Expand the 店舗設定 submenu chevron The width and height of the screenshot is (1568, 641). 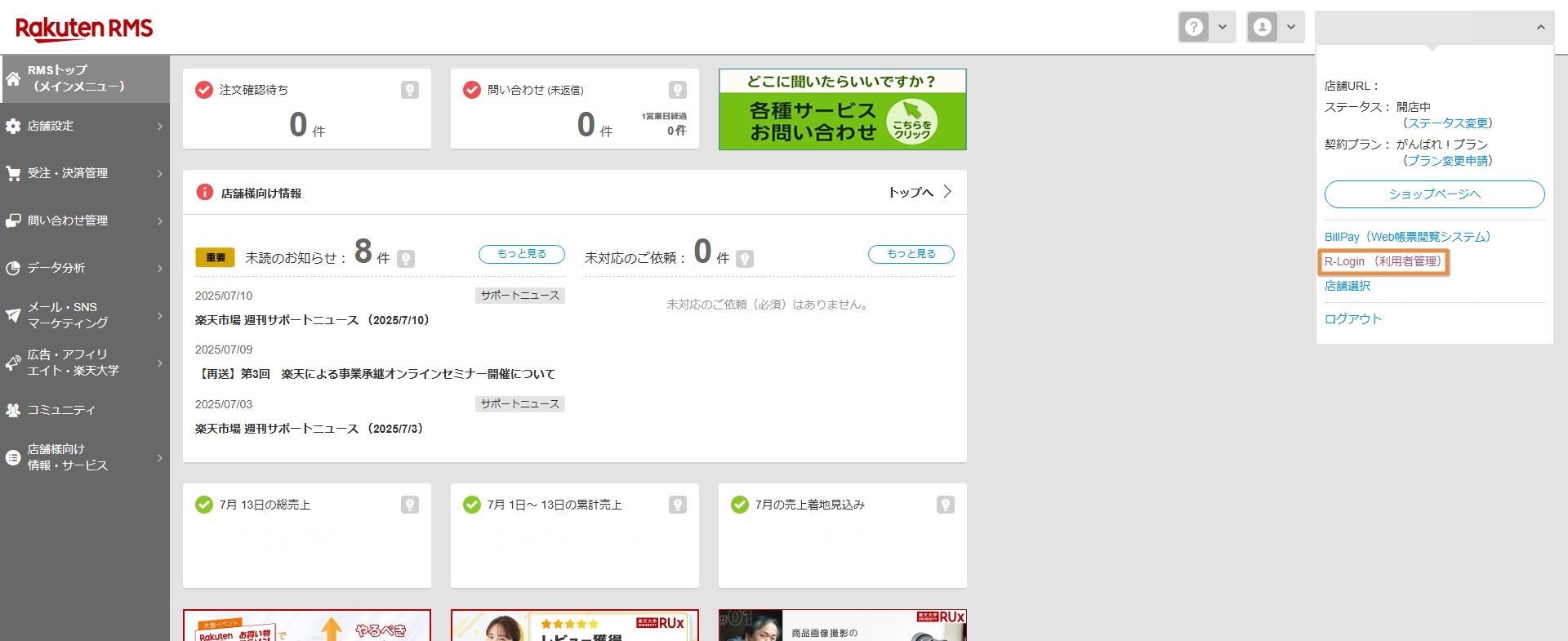tap(160, 127)
